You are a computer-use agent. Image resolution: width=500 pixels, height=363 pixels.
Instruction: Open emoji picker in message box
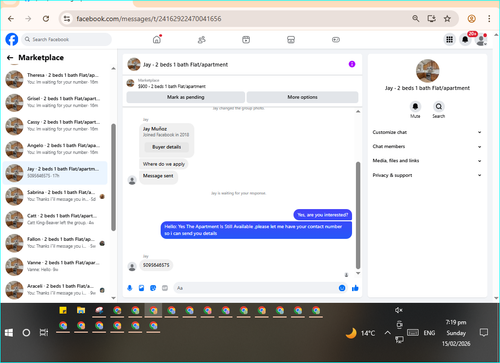coord(342,288)
